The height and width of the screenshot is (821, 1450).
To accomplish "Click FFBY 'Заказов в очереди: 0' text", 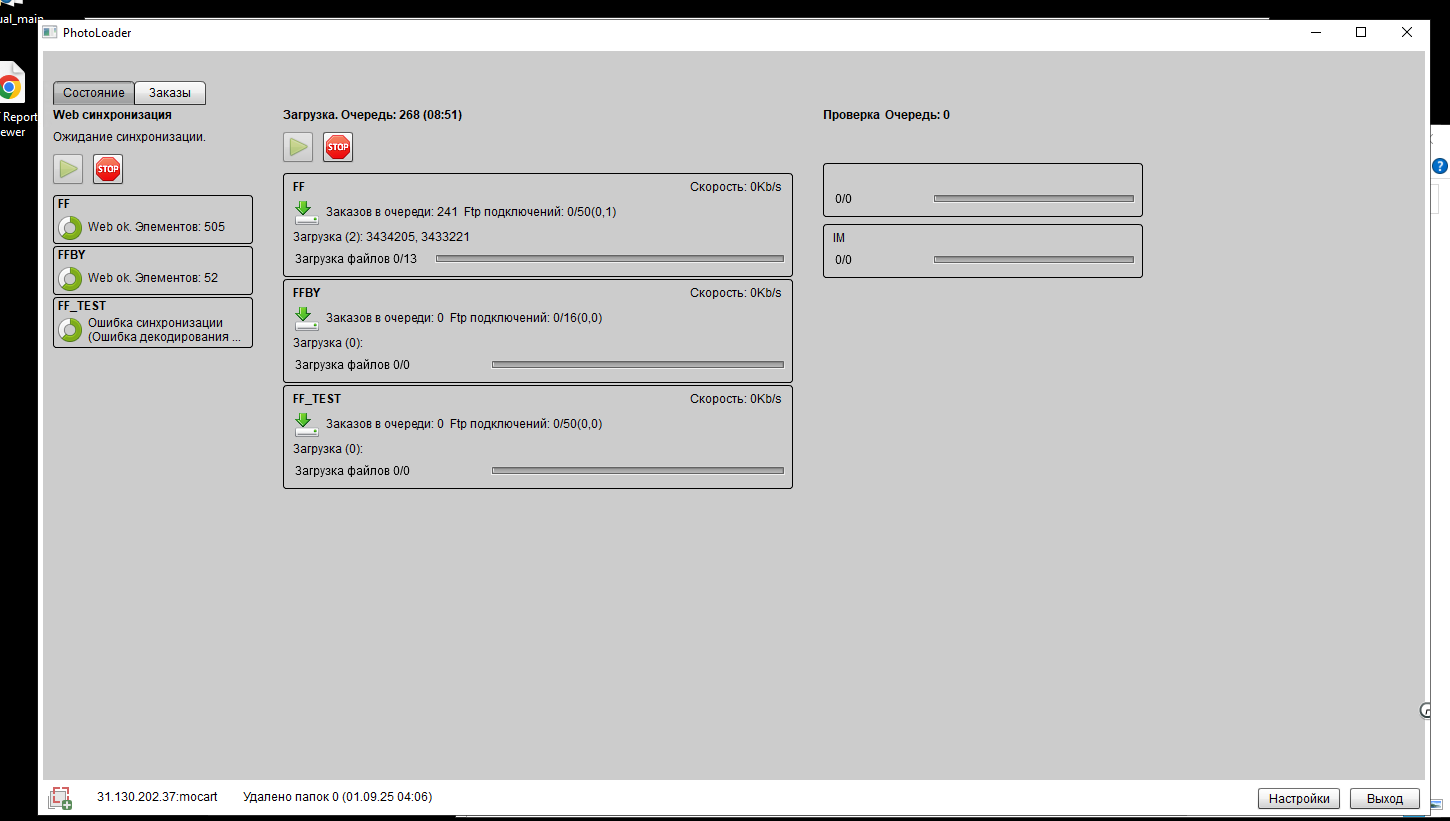I will coord(385,318).
